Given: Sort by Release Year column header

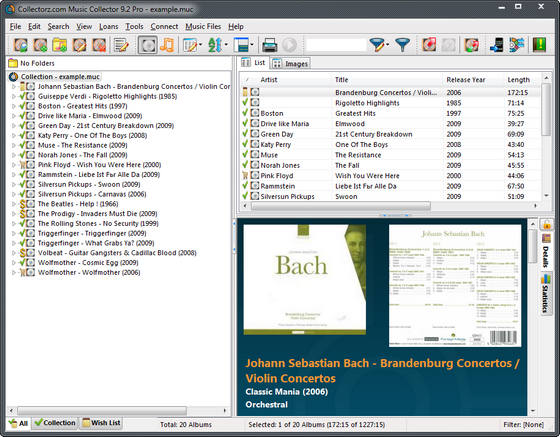Looking at the screenshot, I should click(474, 80).
